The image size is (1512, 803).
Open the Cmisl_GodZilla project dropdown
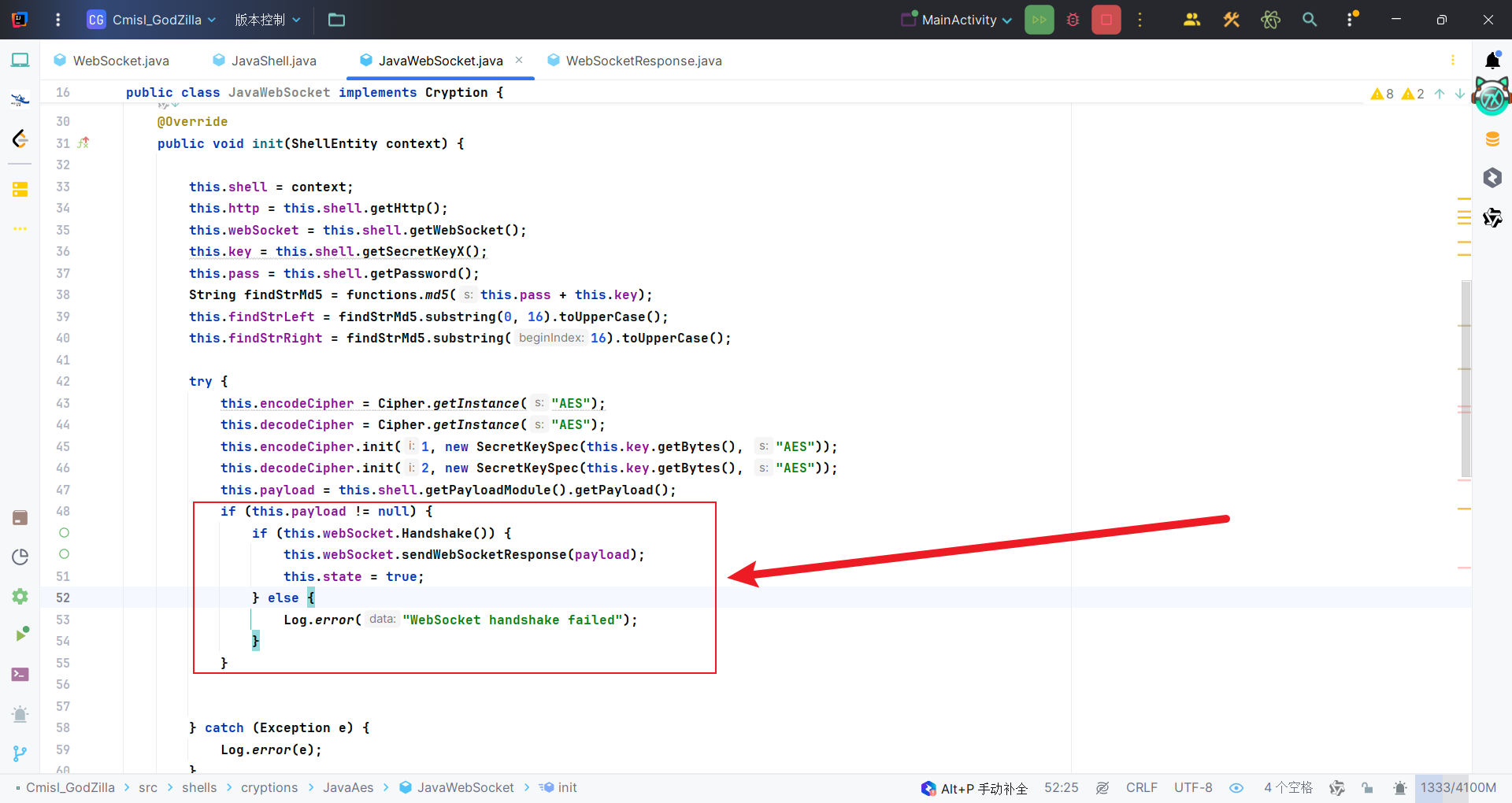tap(151, 20)
